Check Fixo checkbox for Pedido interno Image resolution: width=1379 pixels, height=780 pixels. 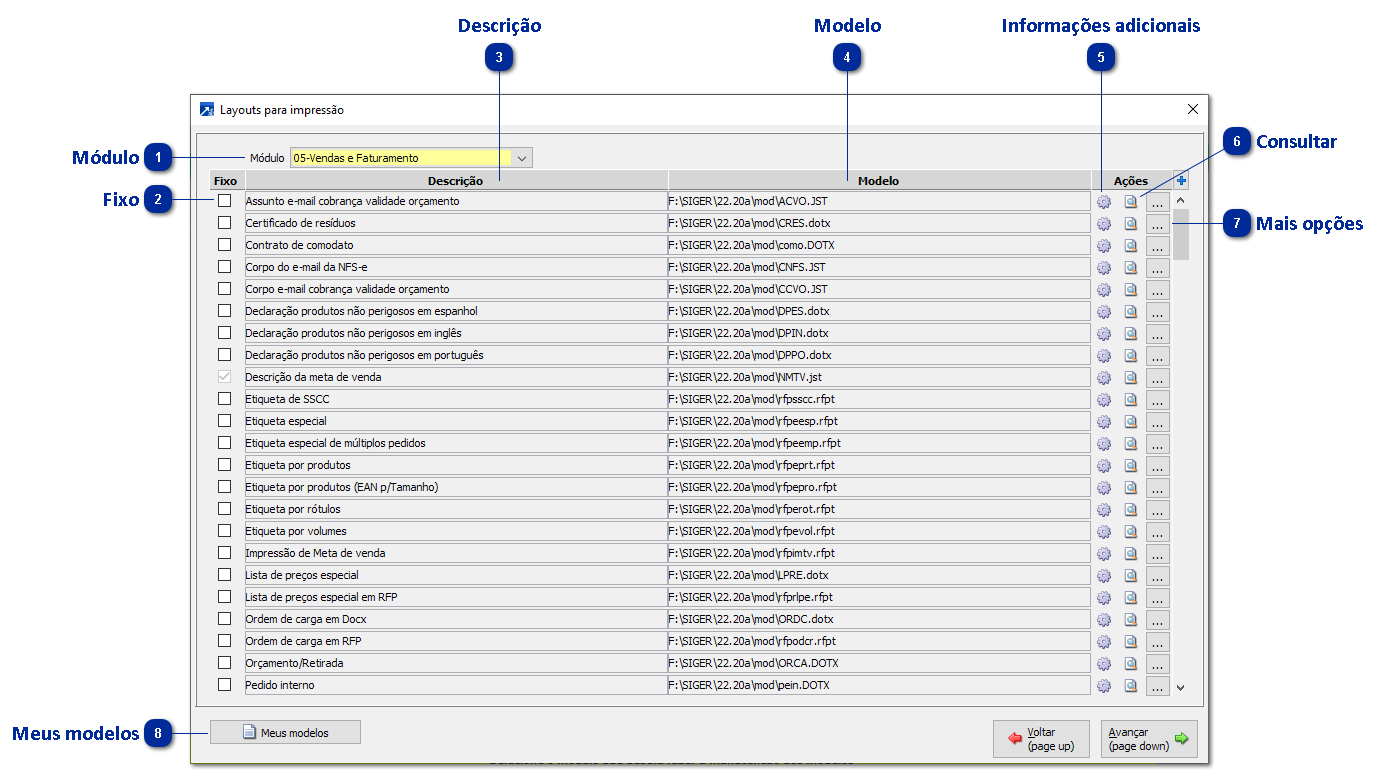tap(225, 685)
